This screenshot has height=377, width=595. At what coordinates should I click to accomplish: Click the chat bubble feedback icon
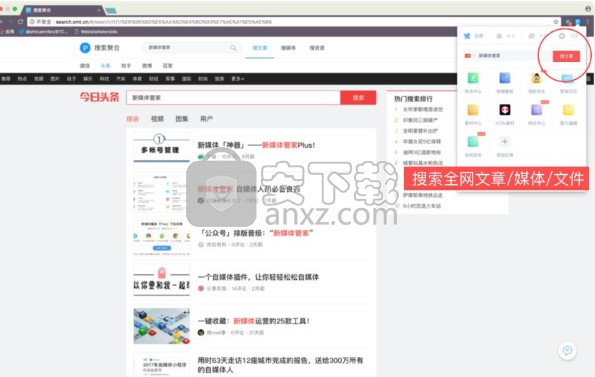click(x=567, y=350)
